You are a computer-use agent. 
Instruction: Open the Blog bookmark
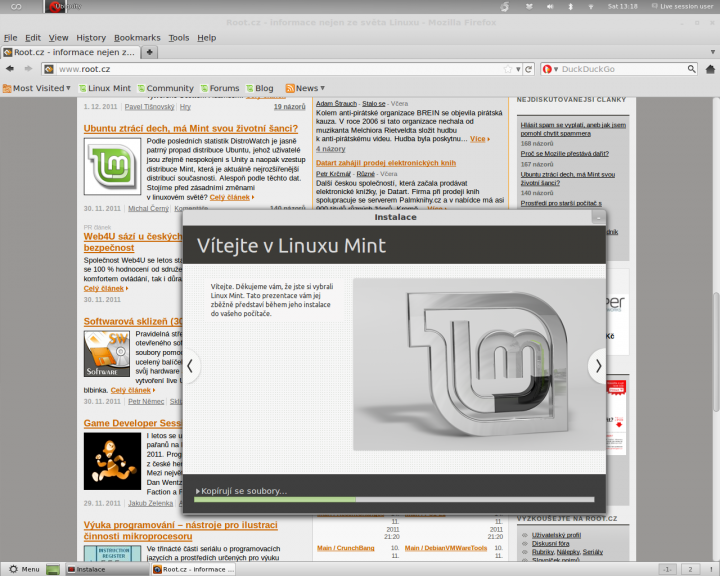coord(260,88)
